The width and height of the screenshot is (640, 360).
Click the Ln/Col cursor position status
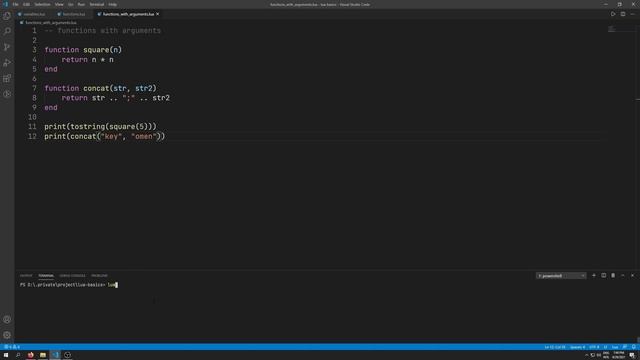coord(555,347)
